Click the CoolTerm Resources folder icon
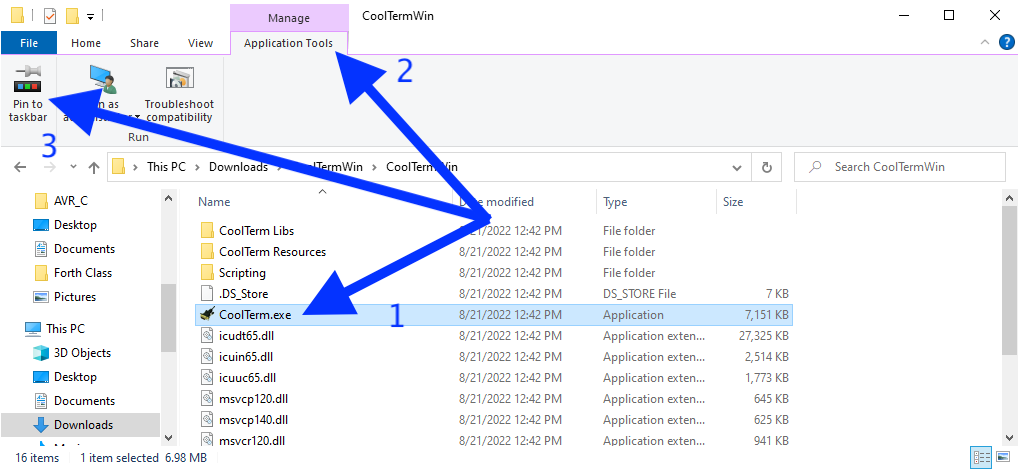This screenshot has height=470, width=1019. tap(207, 252)
